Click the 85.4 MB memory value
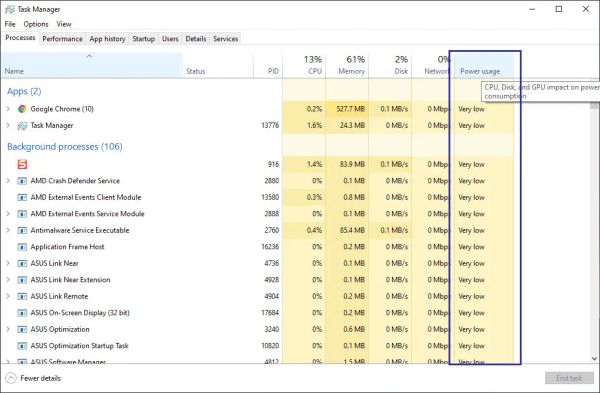The image size is (600, 393). pyautogui.click(x=352, y=230)
